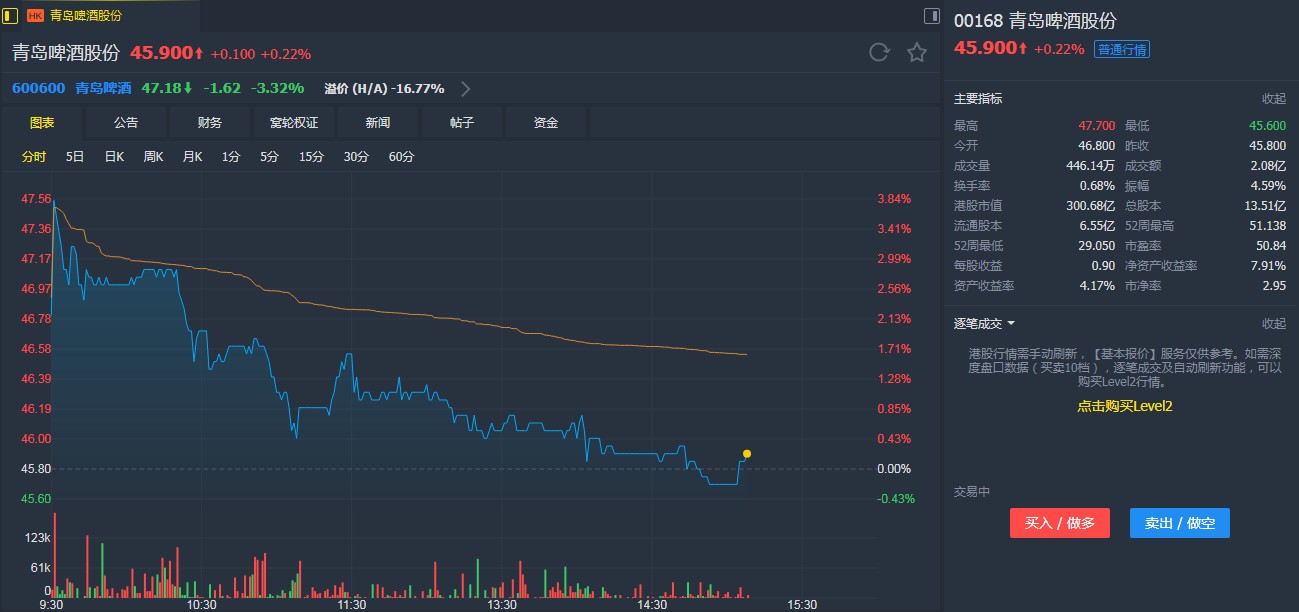Collapse the 主要指标 section via 收起
This screenshot has height=612, width=1299.
click(x=1273, y=99)
